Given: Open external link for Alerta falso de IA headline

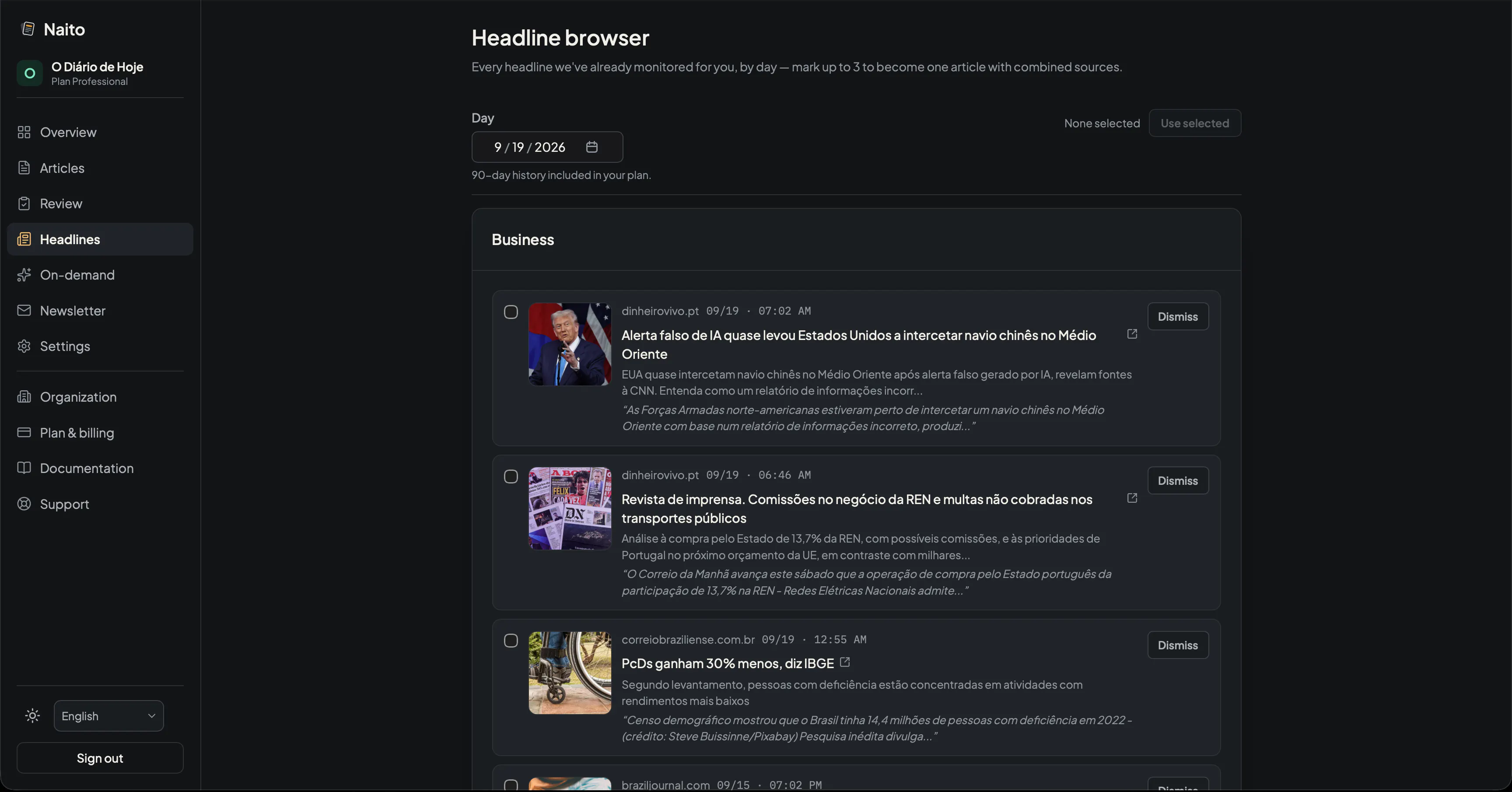Looking at the screenshot, I should (x=1132, y=334).
